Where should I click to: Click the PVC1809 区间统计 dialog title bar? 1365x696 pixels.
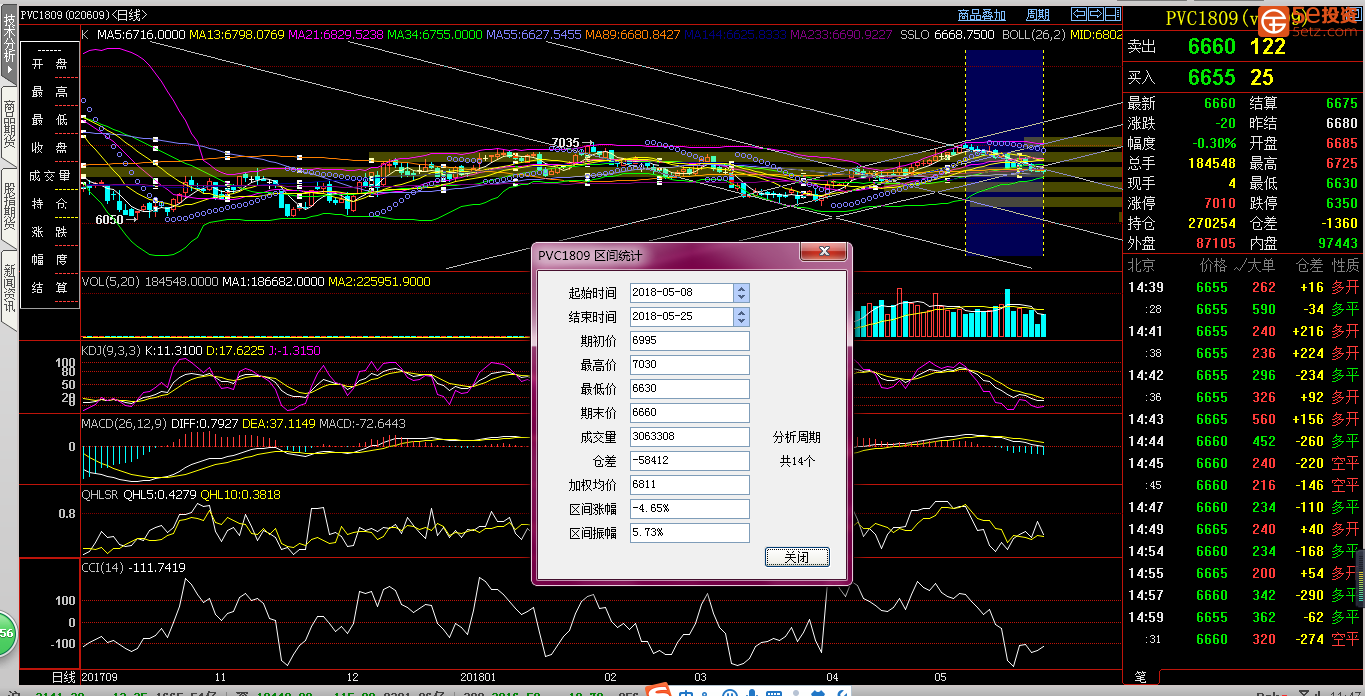click(x=668, y=255)
